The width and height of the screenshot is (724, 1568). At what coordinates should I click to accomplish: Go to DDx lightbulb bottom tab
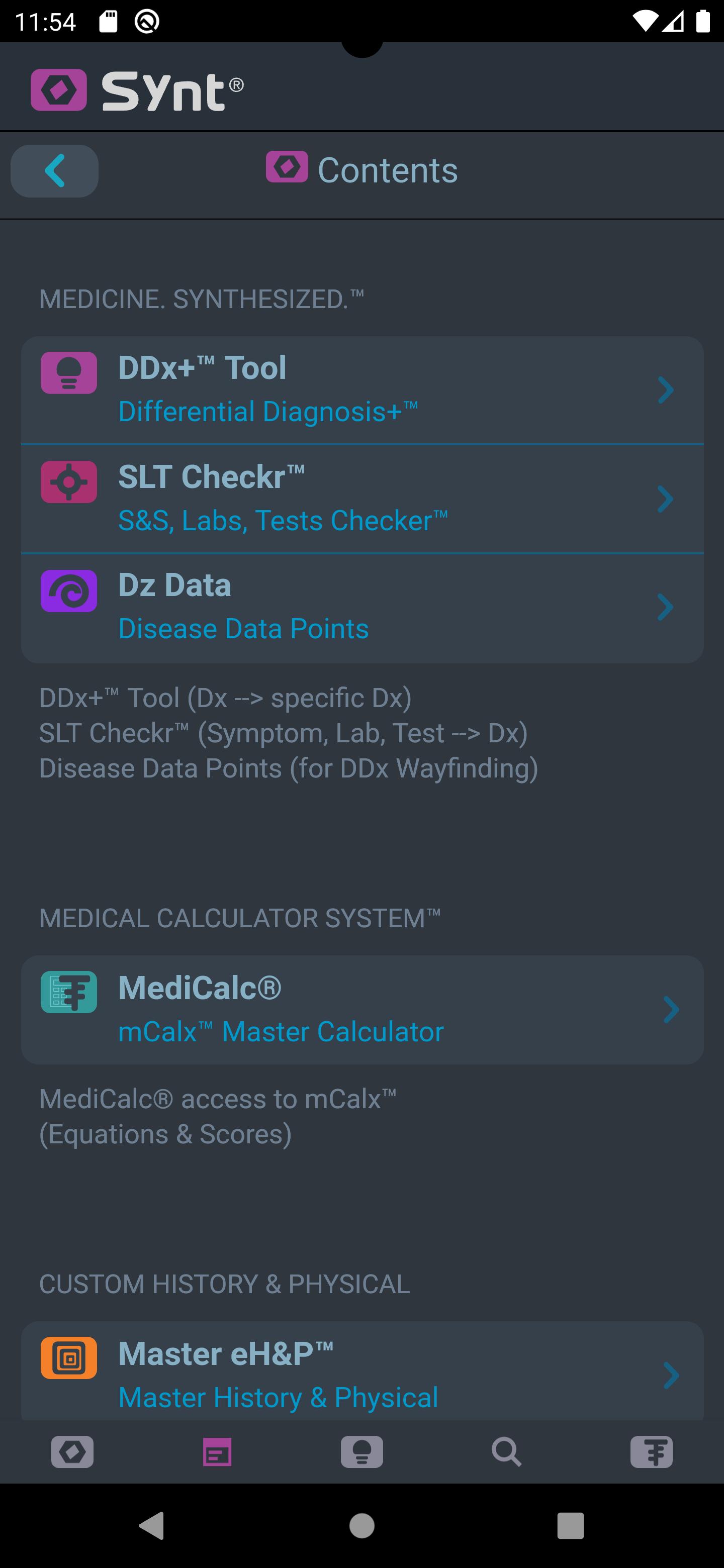[361, 1452]
